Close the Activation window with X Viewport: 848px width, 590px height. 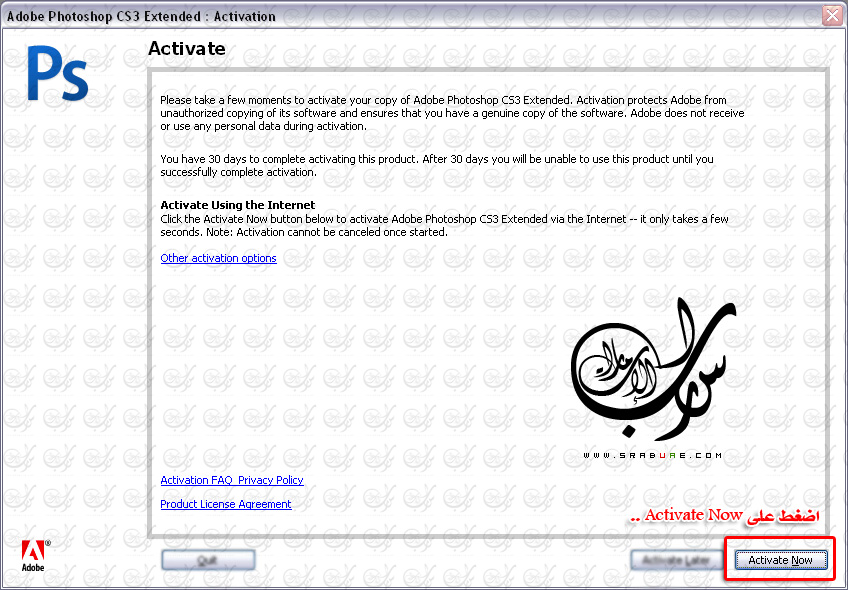(x=832, y=16)
